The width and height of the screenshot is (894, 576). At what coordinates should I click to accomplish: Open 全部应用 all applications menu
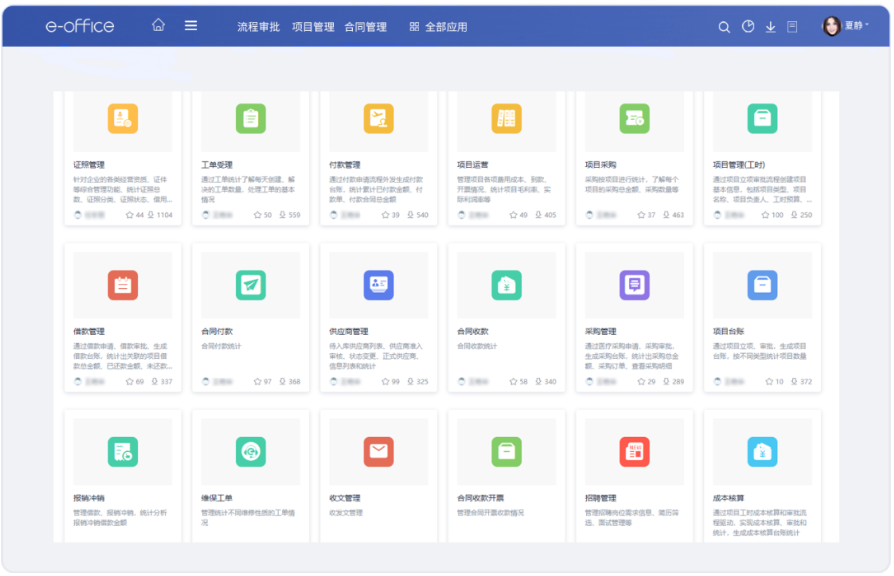click(438, 27)
